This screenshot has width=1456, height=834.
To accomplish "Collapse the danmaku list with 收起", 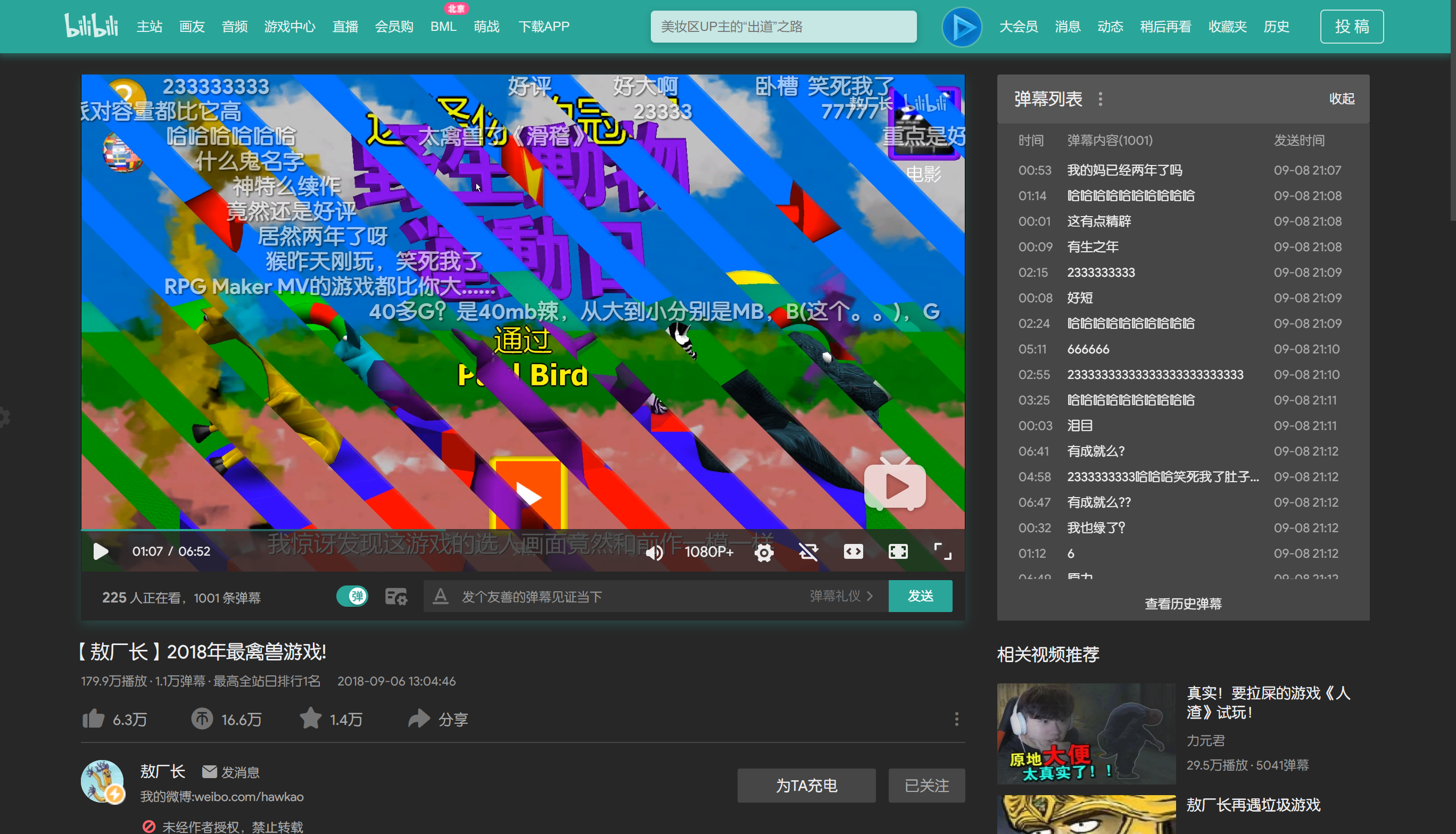I will pyautogui.click(x=1342, y=98).
